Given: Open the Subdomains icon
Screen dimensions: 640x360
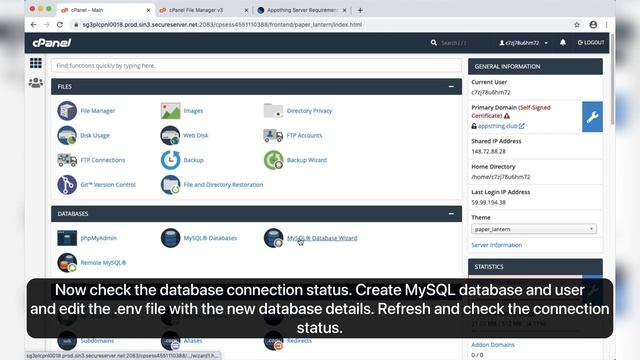Looking at the screenshot, I should pos(67,341).
